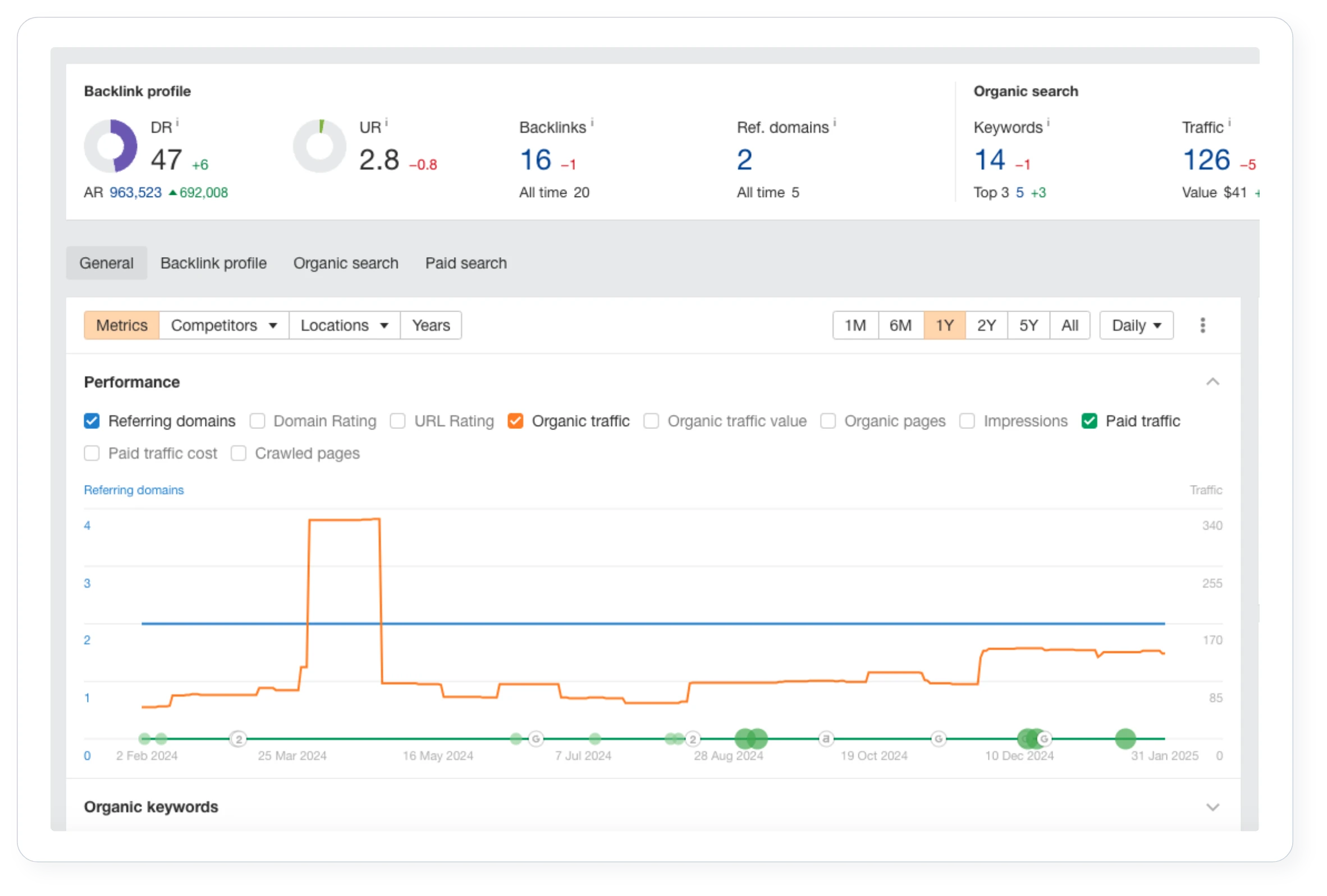Click the Backlinks info icon
The height and width of the screenshot is (896, 1327).
point(592,123)
